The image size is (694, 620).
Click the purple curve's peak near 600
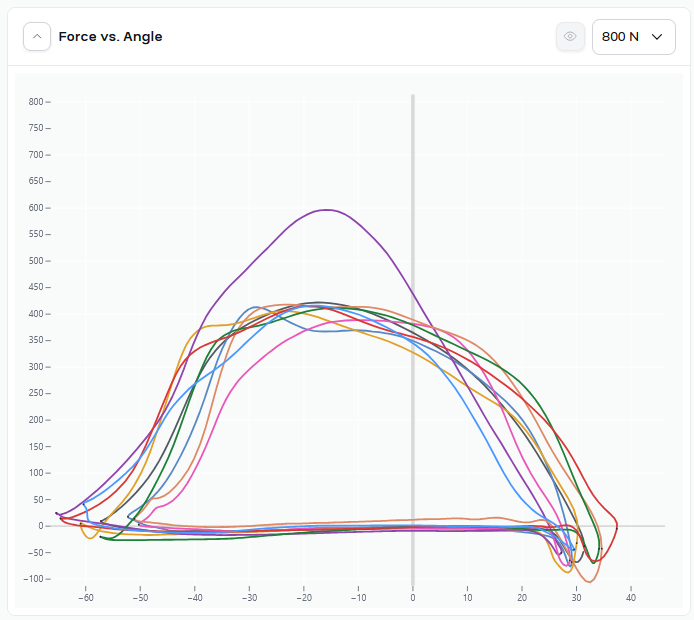[x=327, y=210]
